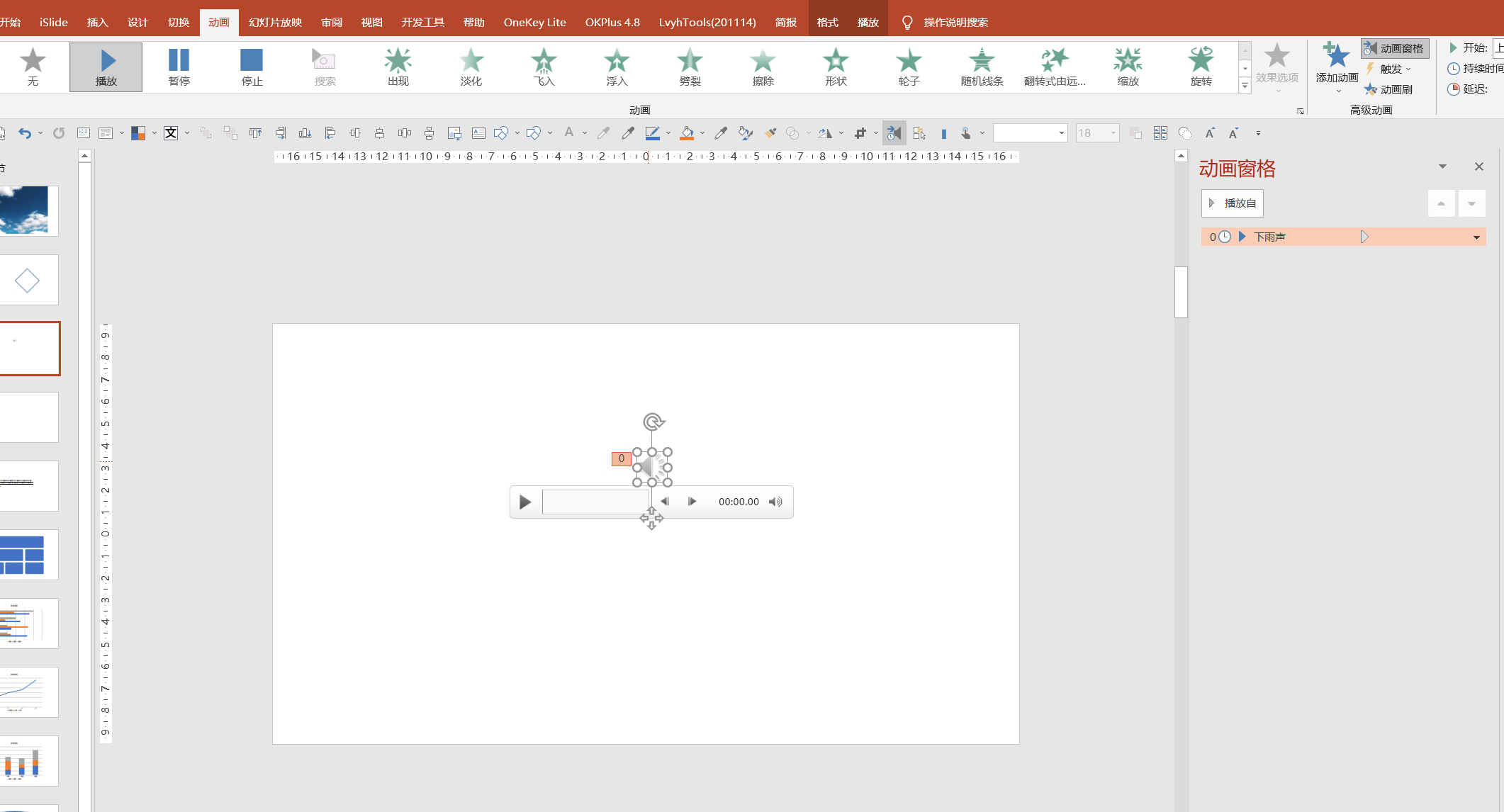Click the align left icon in toolbar
Image resolution: width=1504 pixels, height=812 pixels.
point(330,133)
